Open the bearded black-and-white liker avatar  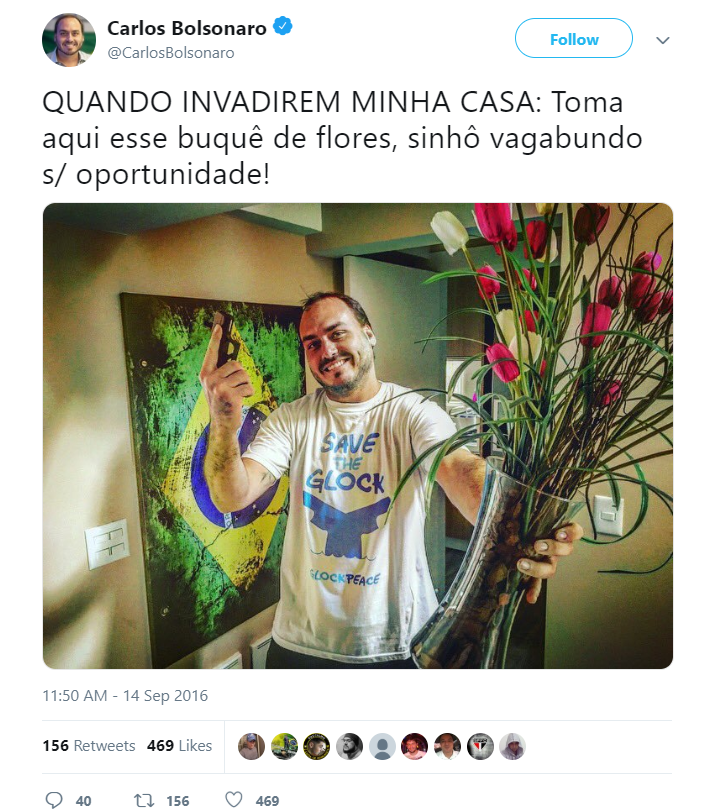pyautogui.click(x=350, y=746)
